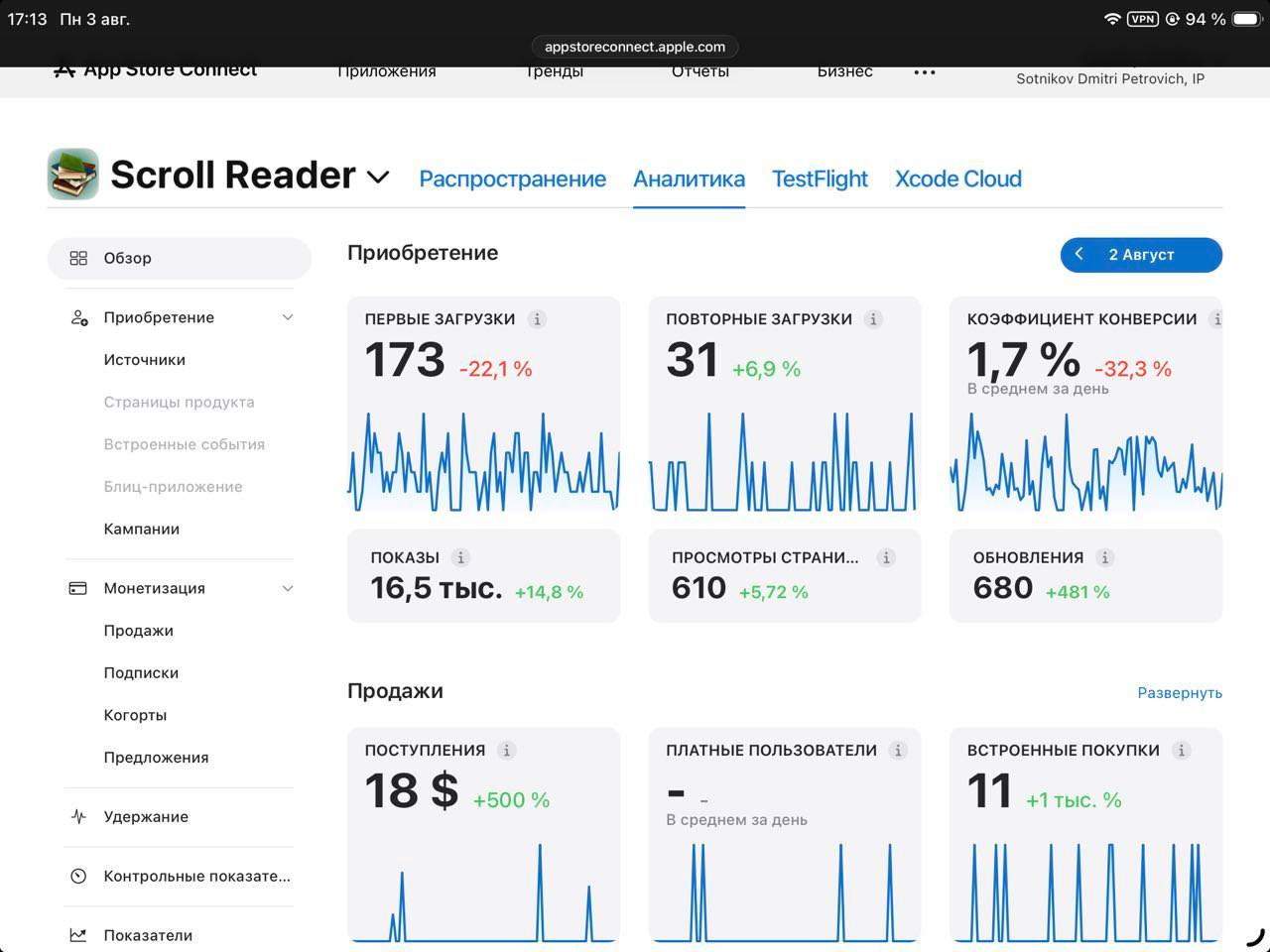This screenshot has height=952, width=1270.
Task: Open the TestFlight tab
Action: point(820,178)
